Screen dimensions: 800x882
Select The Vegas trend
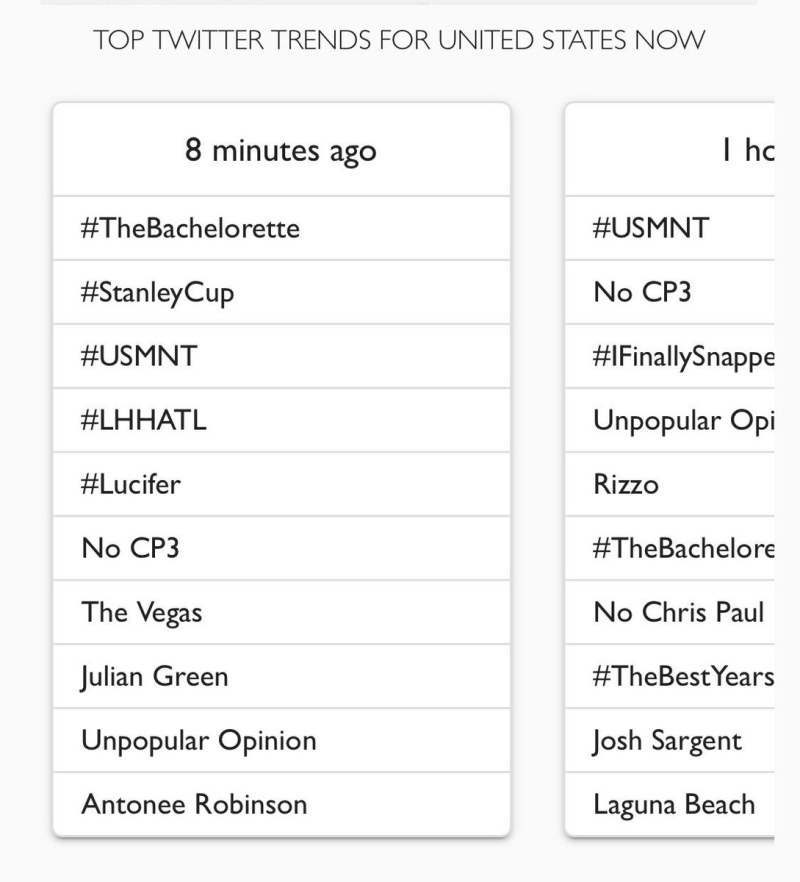tap(141, 612)
